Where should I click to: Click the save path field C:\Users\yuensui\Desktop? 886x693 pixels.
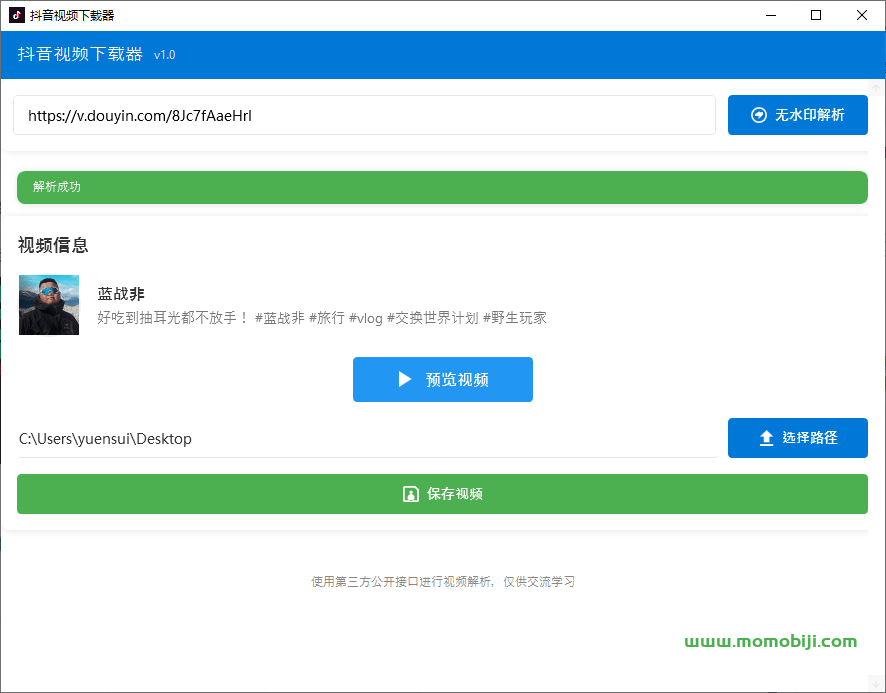click(367, 439)
